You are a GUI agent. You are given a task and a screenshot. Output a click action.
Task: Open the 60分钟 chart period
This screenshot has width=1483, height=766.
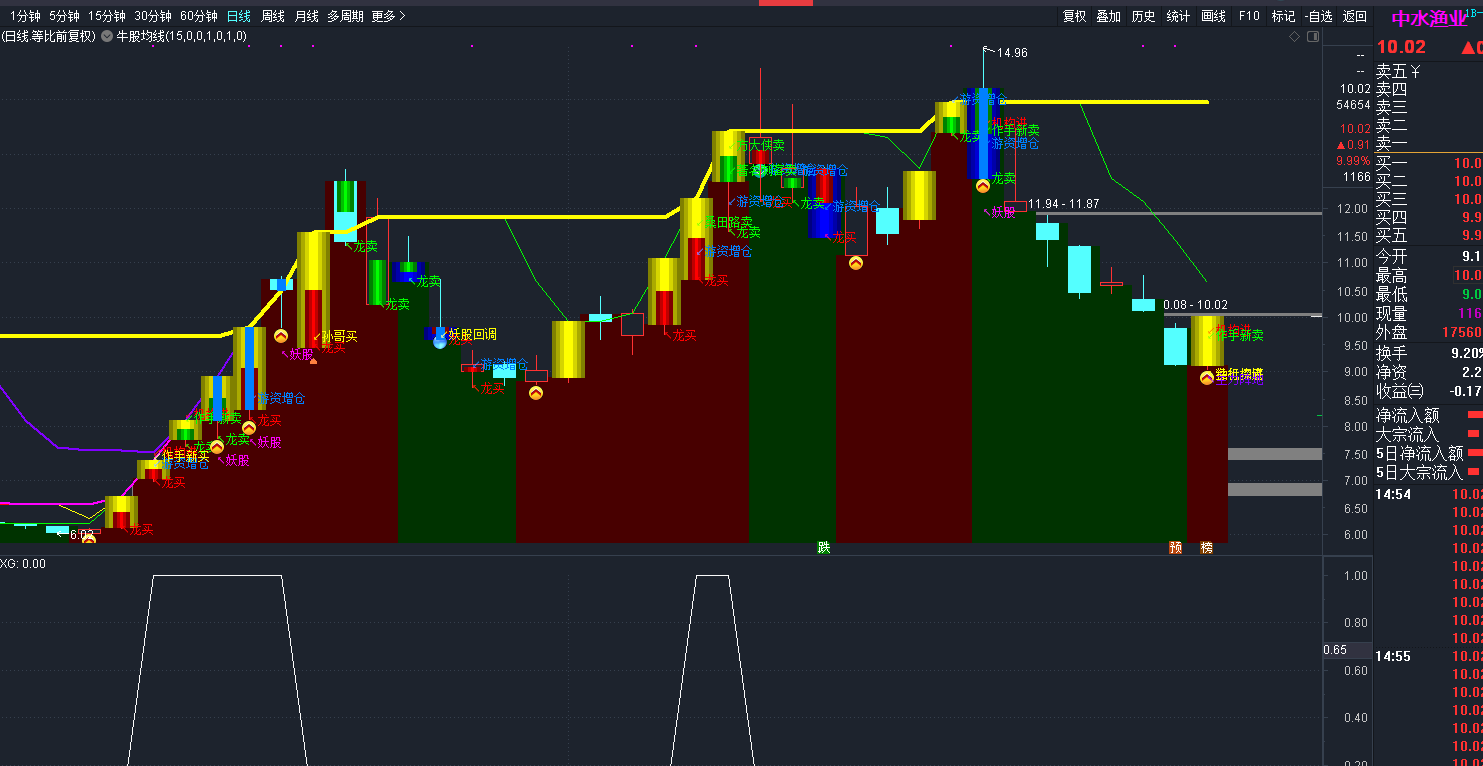198,16
